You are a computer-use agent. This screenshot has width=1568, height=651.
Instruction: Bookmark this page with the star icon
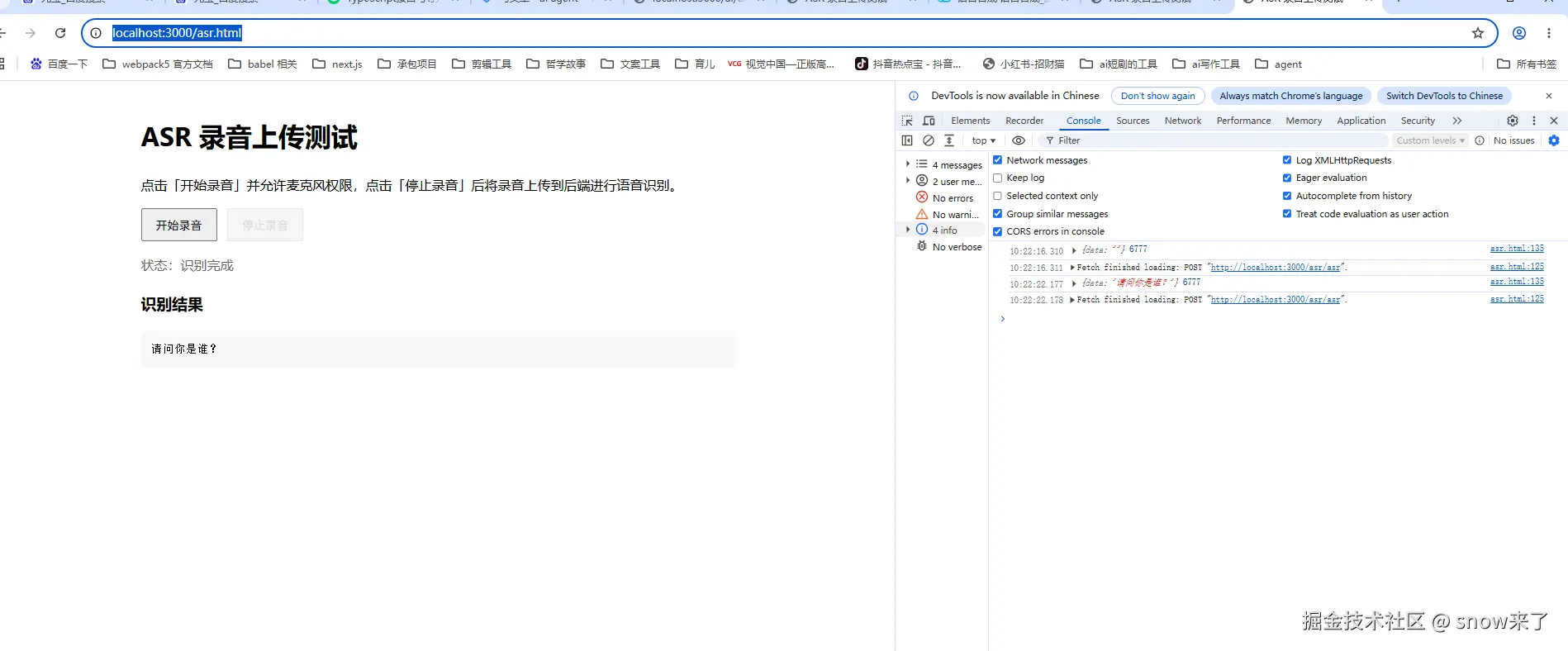click(x=1478, y=33)
